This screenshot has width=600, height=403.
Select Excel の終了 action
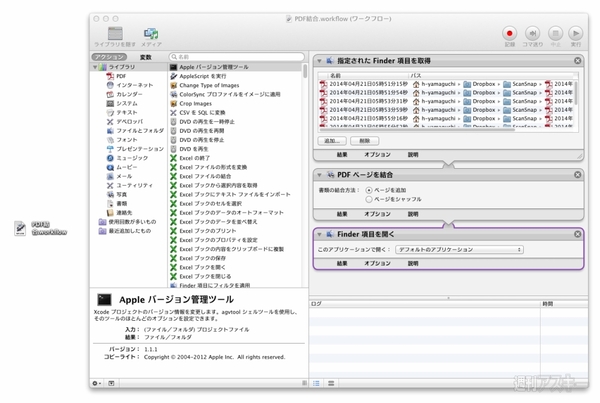click(x=190, y=158)
